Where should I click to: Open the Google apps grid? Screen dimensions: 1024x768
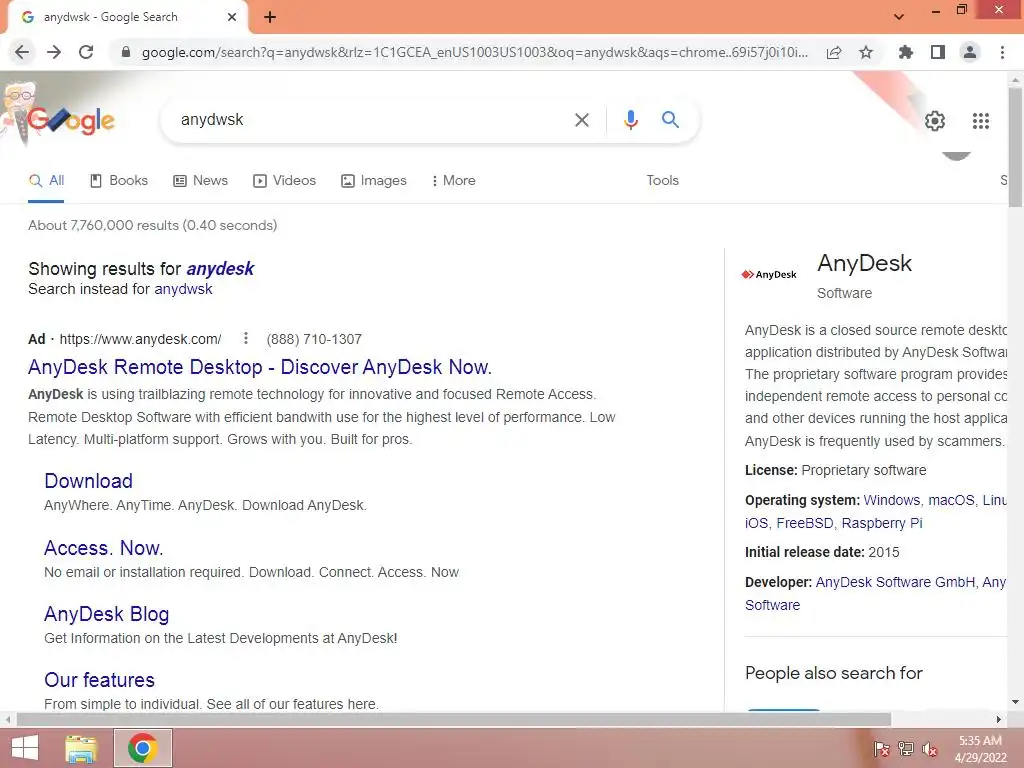981,121
